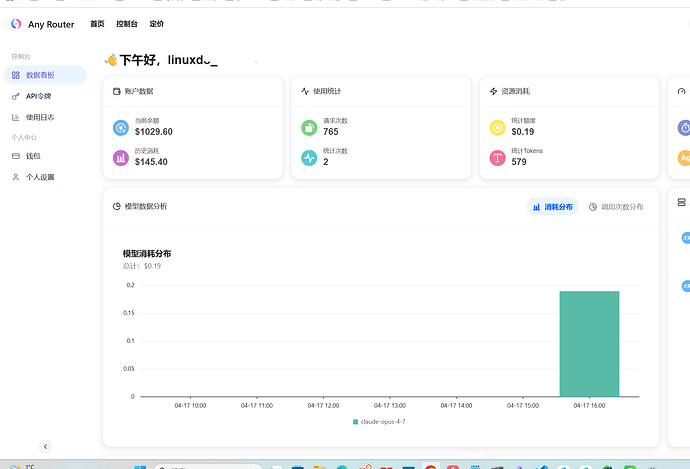Switch to the 消耗分布 tab

pos(553,207)
